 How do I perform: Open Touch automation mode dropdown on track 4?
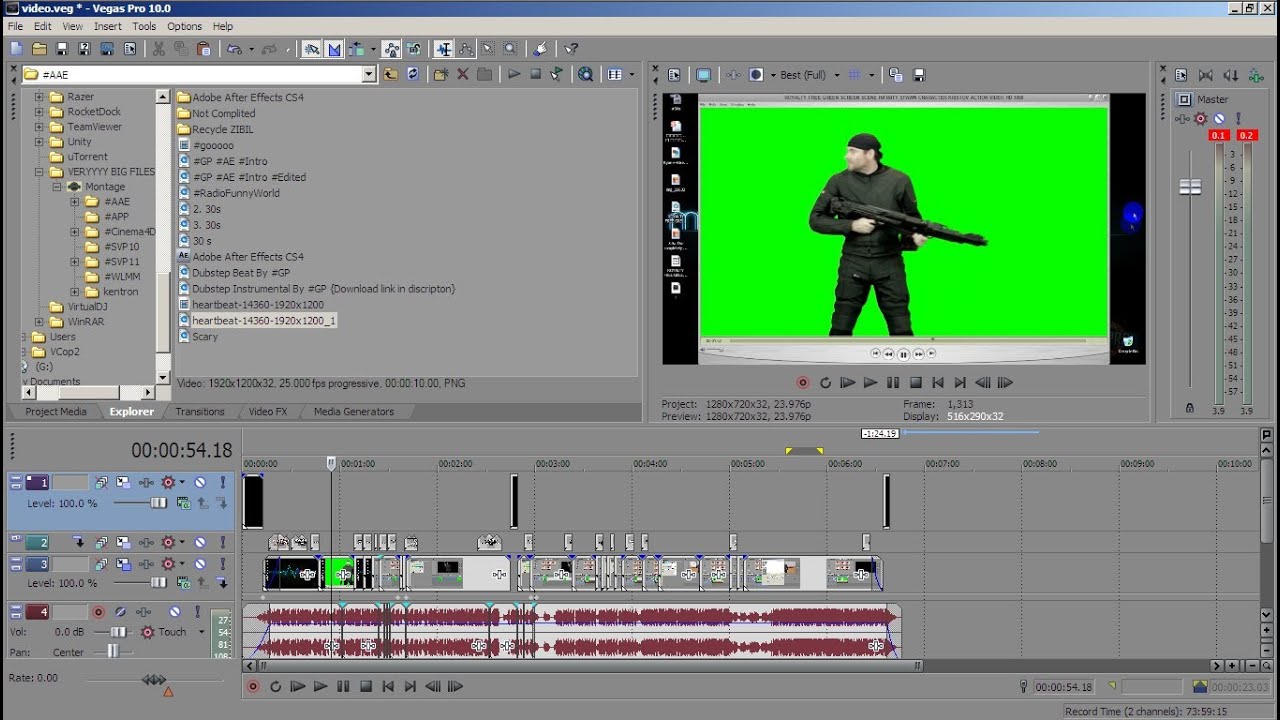coord(200,632)
